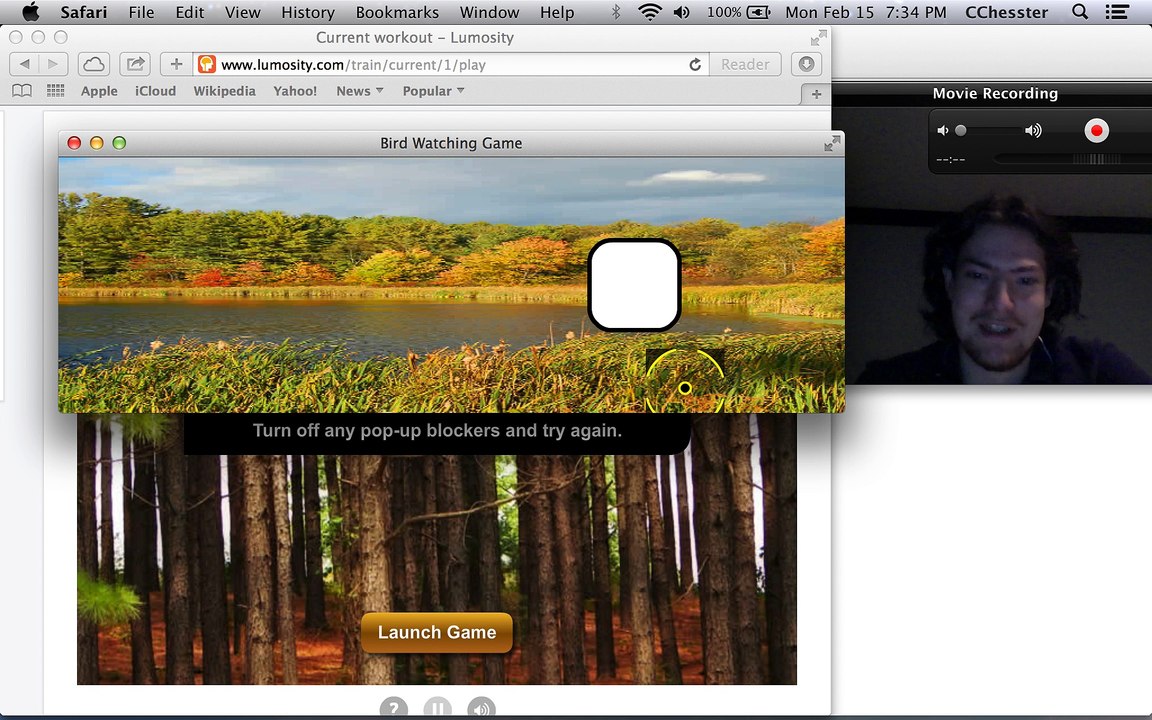Click the green zoom button of Bird Watching Game
The width and height of the screenshot is (1152, 720).
tap(119, 143)
